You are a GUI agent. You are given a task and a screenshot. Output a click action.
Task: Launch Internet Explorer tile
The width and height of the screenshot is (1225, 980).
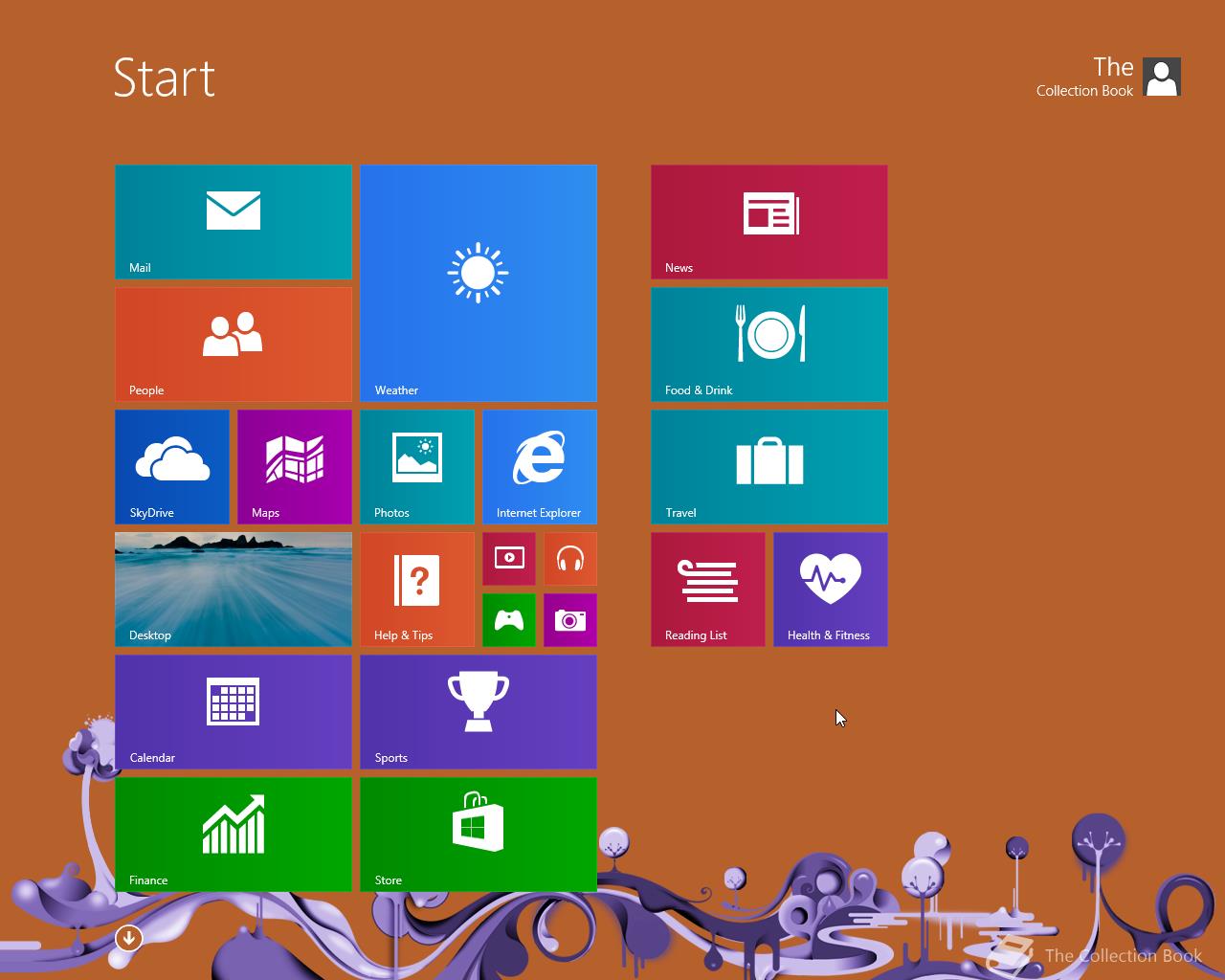coord(540,467)
